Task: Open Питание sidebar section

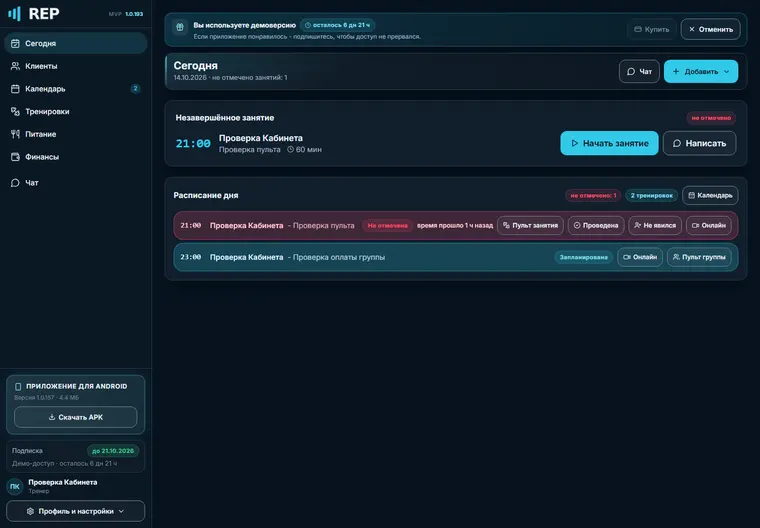Action: pos(76,134)
